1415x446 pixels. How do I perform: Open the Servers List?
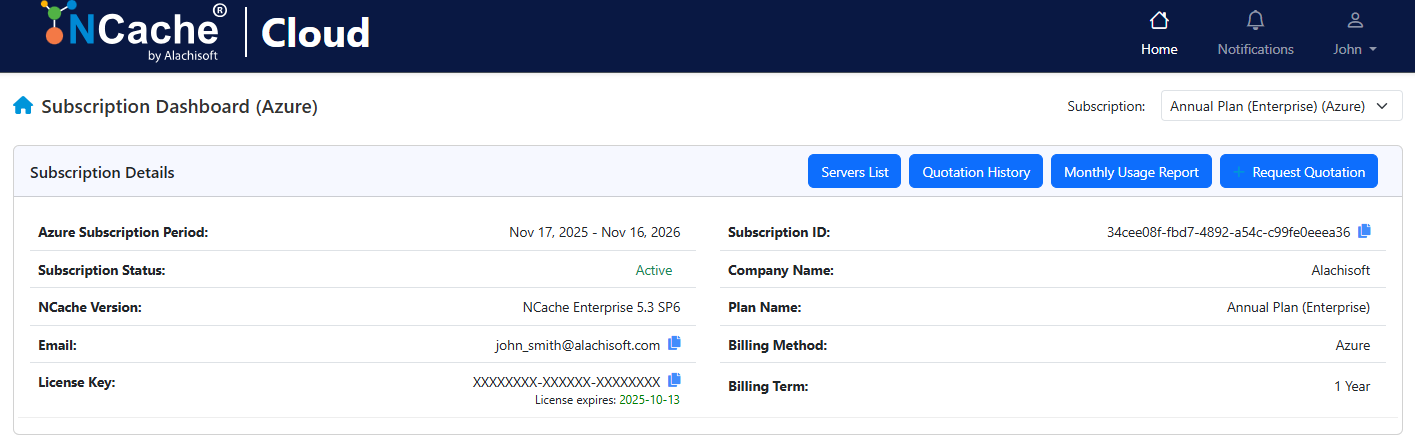[x=854, y=172]
